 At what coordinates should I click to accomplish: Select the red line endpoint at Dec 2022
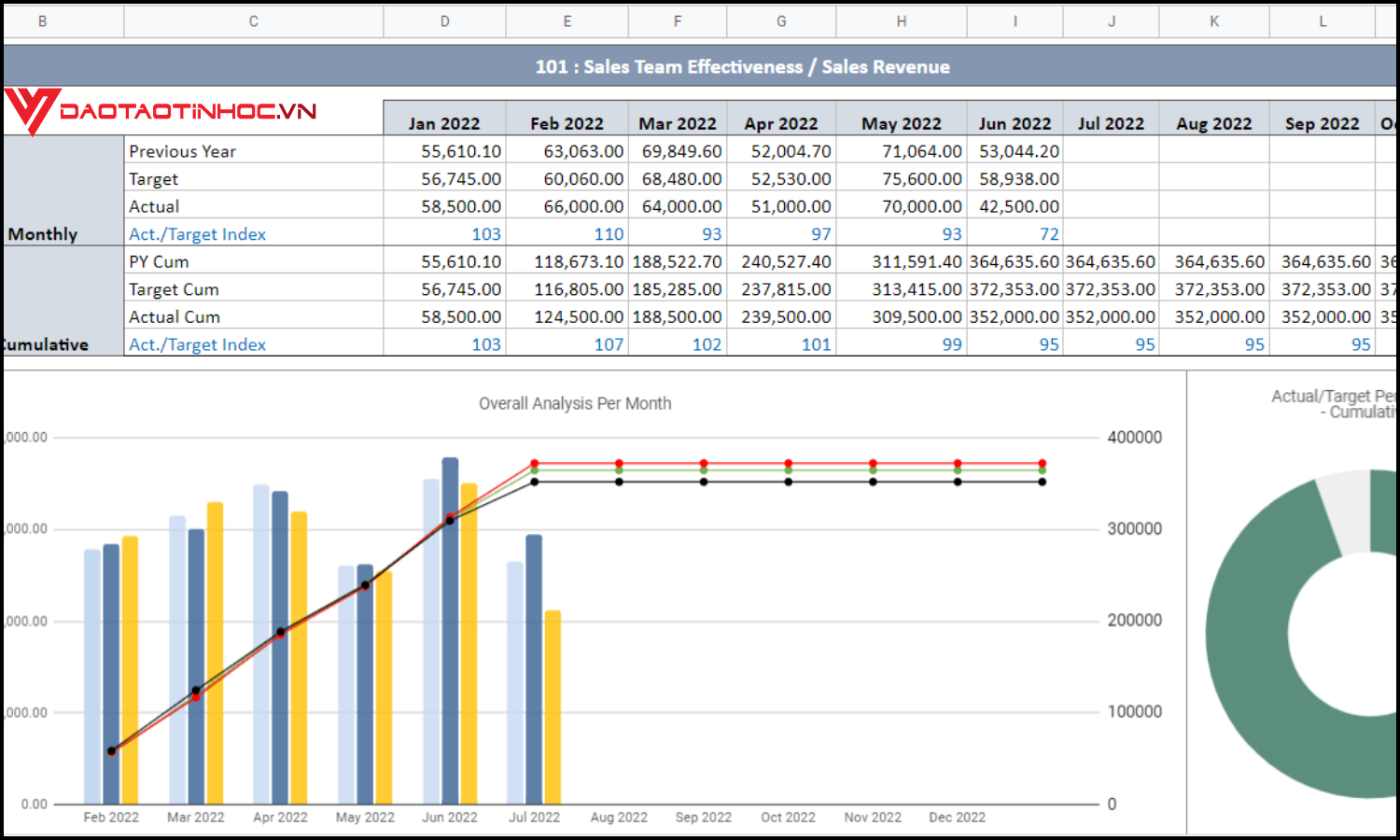pyautogui.click(x=1042, y=462)
